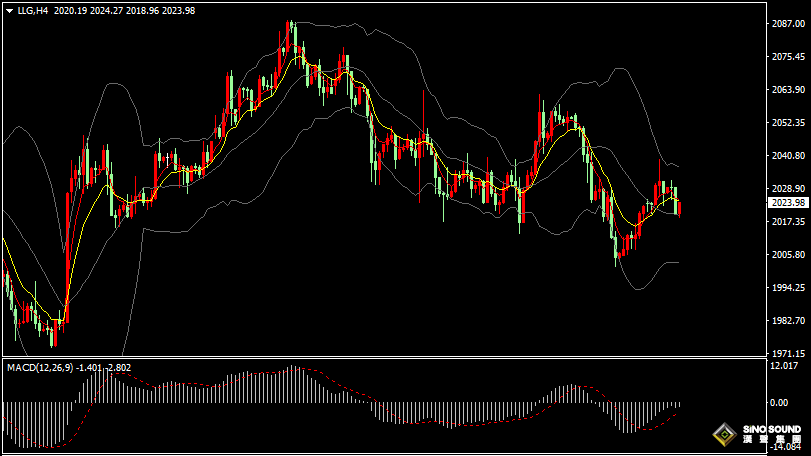This screenshot has width=811, height=456.
Task: Click the 0.00 MACD zero level label
Action: point(778,402)
